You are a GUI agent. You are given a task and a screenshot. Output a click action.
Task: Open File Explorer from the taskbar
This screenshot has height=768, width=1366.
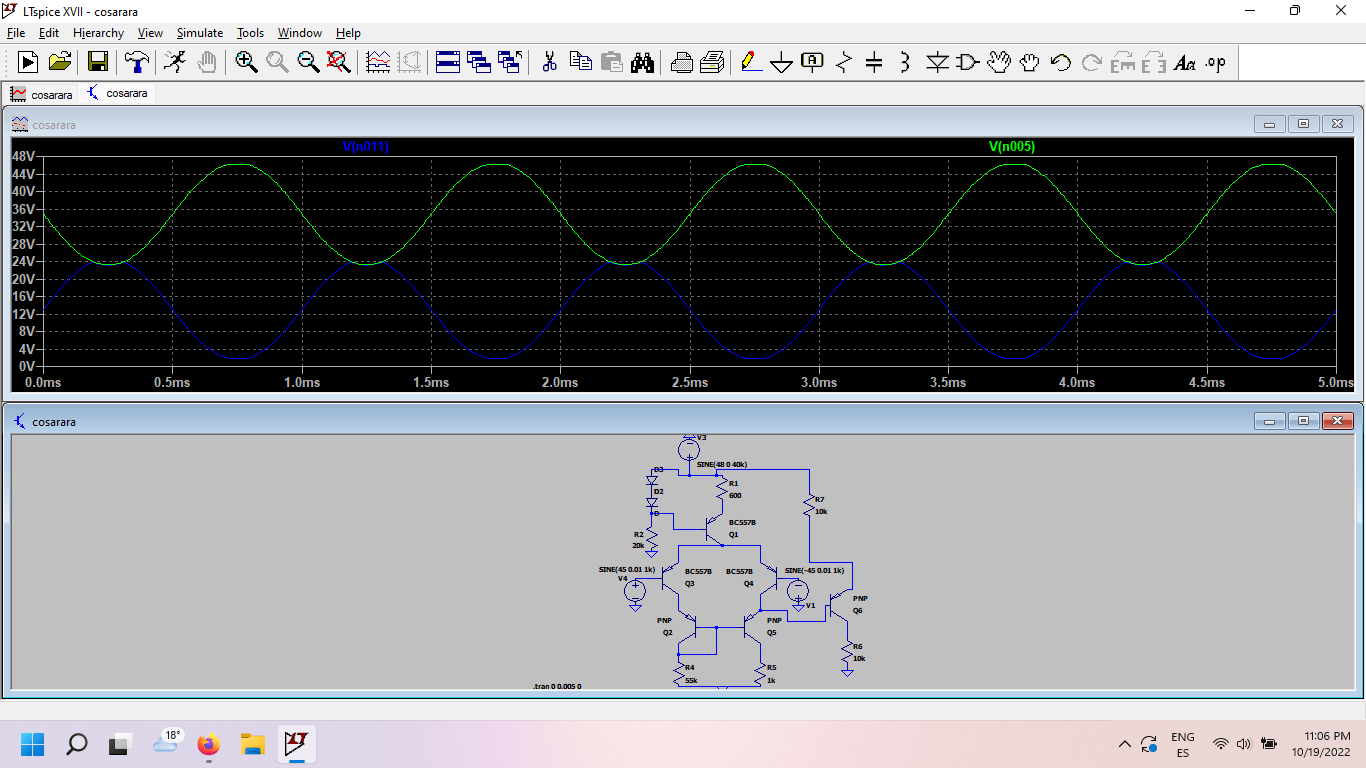click(252, 744)
